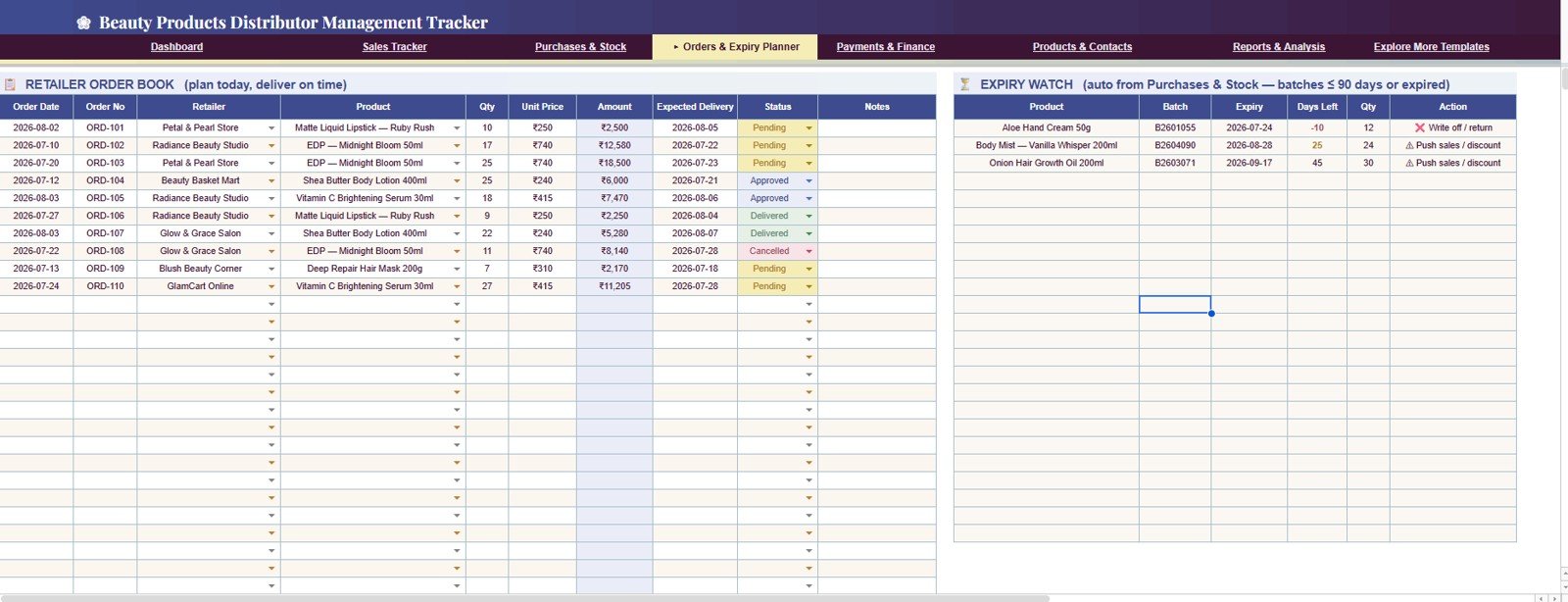Switch to the Sales Tracker tab
Image resolution: width=1568 pixels, height=602 pixels.
coord(395,47)
